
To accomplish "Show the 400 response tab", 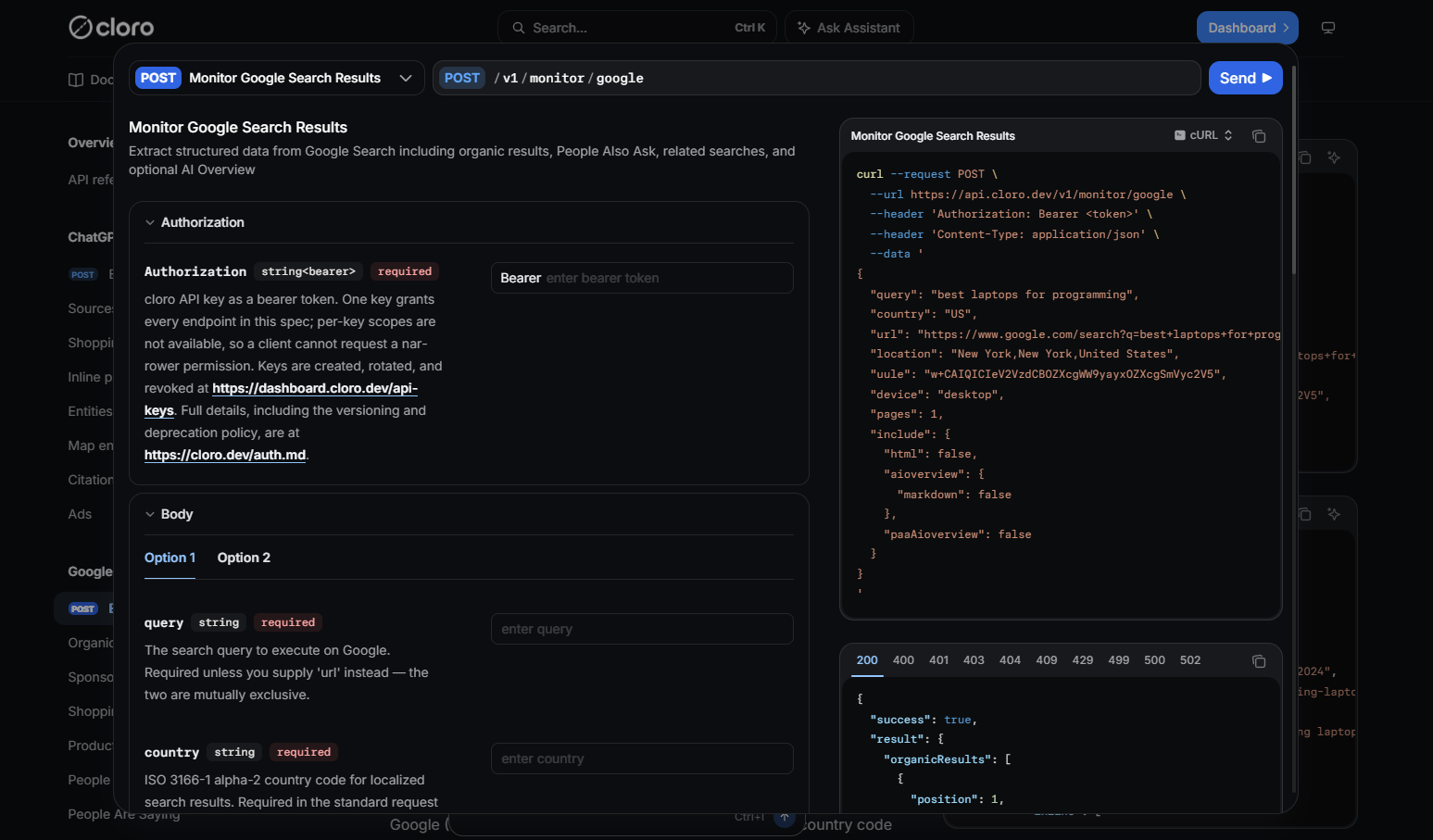I will pos(903,660).
